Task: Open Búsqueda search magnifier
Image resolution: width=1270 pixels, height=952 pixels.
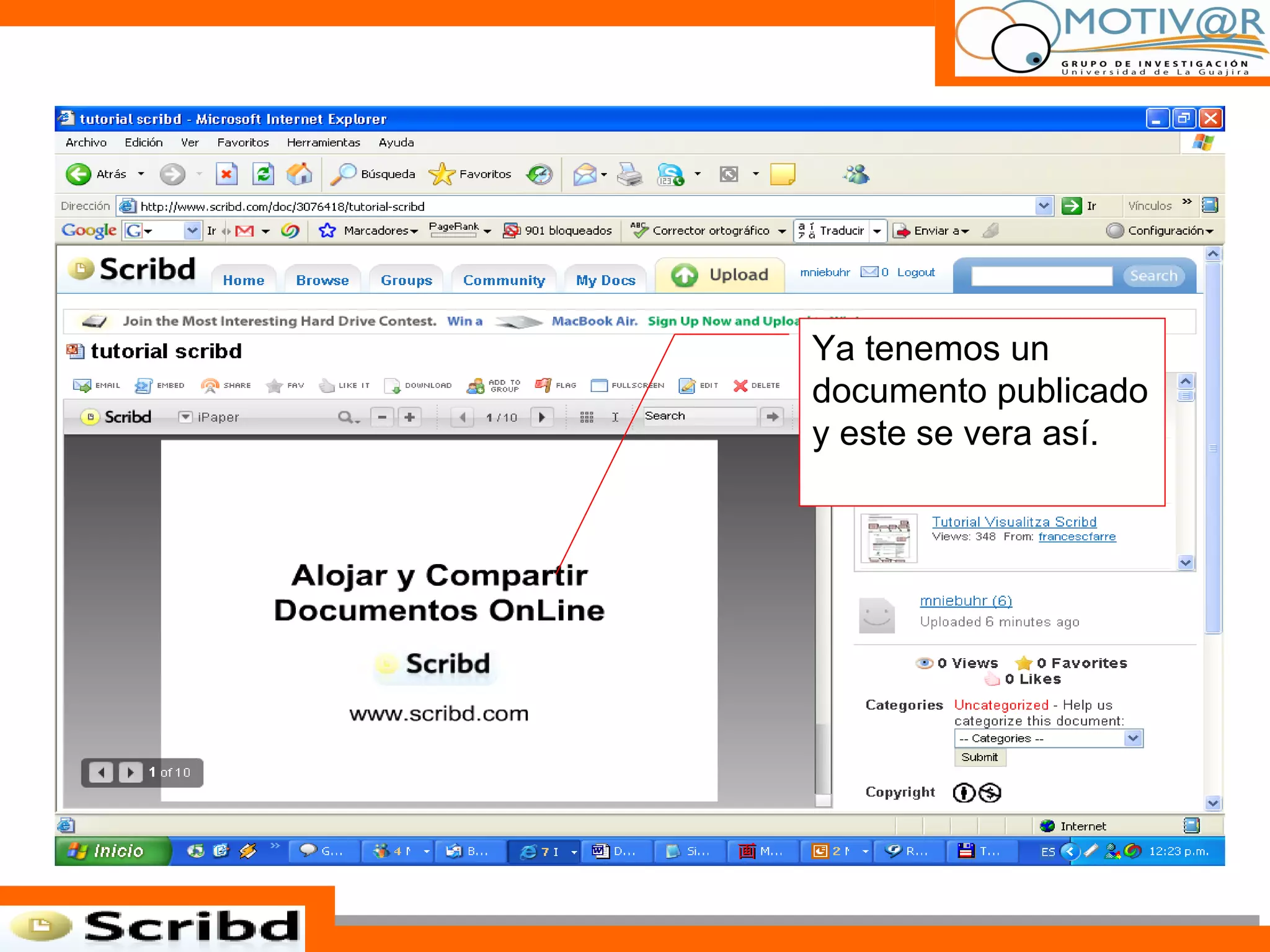Action: [x=373, y=174]
